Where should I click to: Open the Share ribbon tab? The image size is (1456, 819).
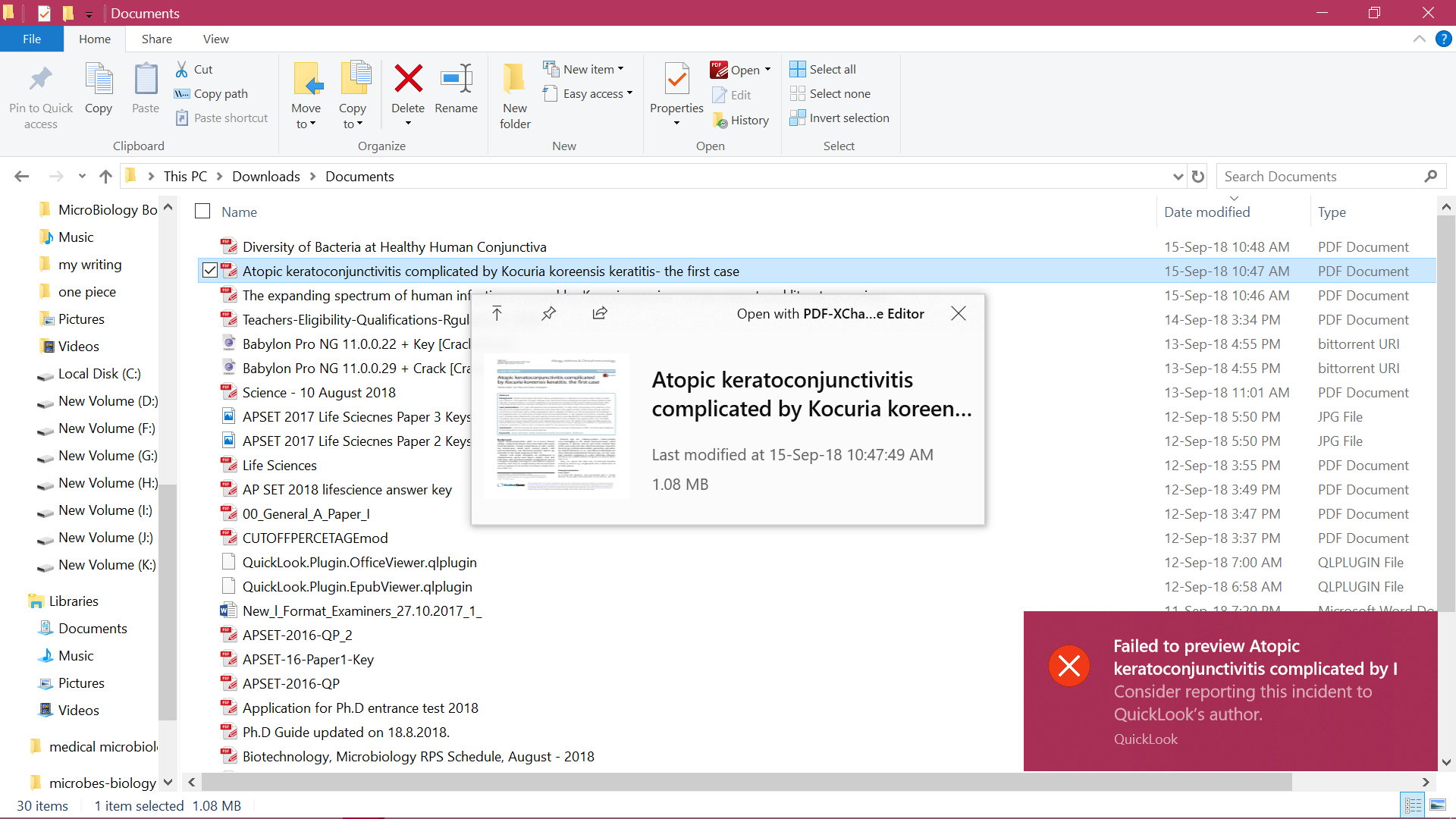click(156, 39)
